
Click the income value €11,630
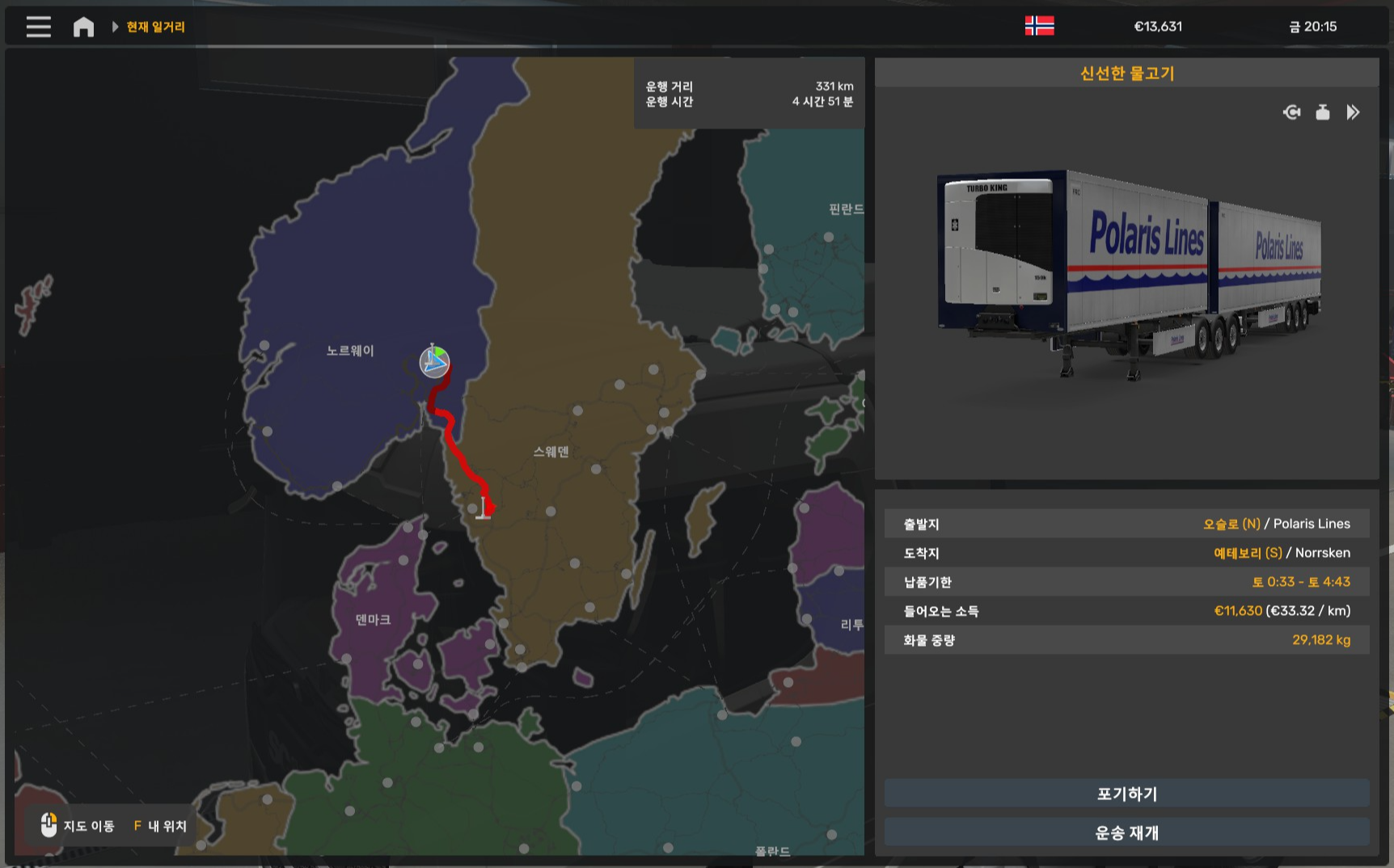click(1238, 611)
